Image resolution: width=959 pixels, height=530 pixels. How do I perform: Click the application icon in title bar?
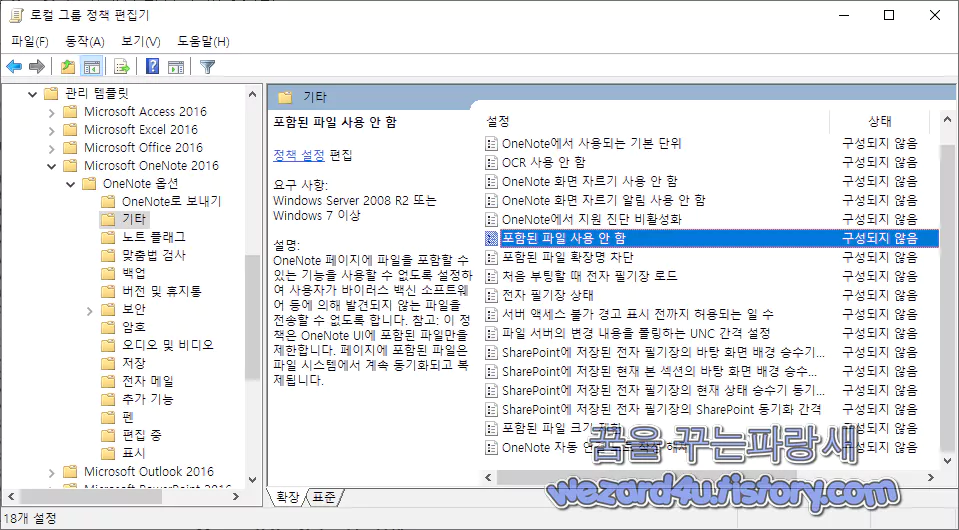coord(16,15)
